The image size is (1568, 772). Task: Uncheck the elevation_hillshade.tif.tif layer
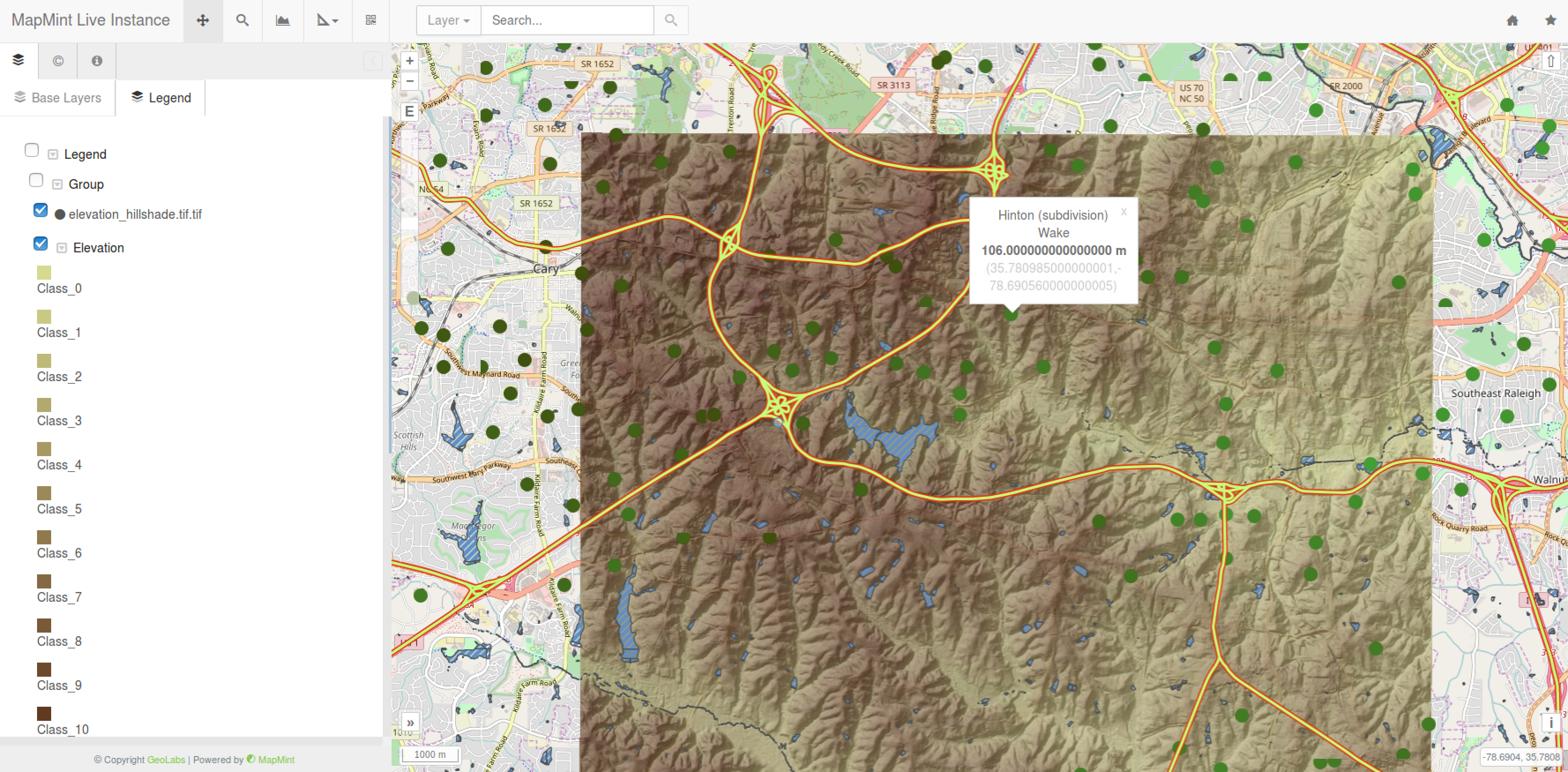(41, 210)
